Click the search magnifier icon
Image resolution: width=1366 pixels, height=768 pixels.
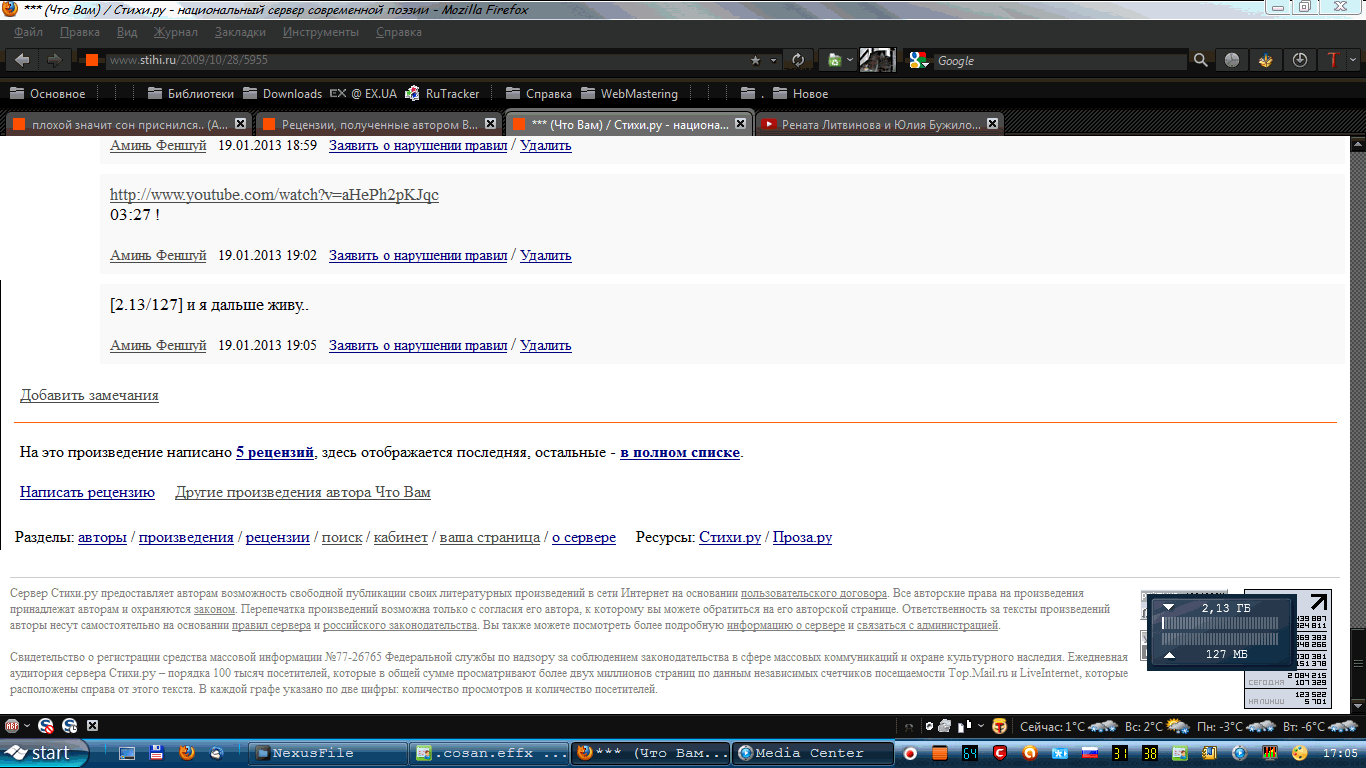click(x=1201, y=60)
